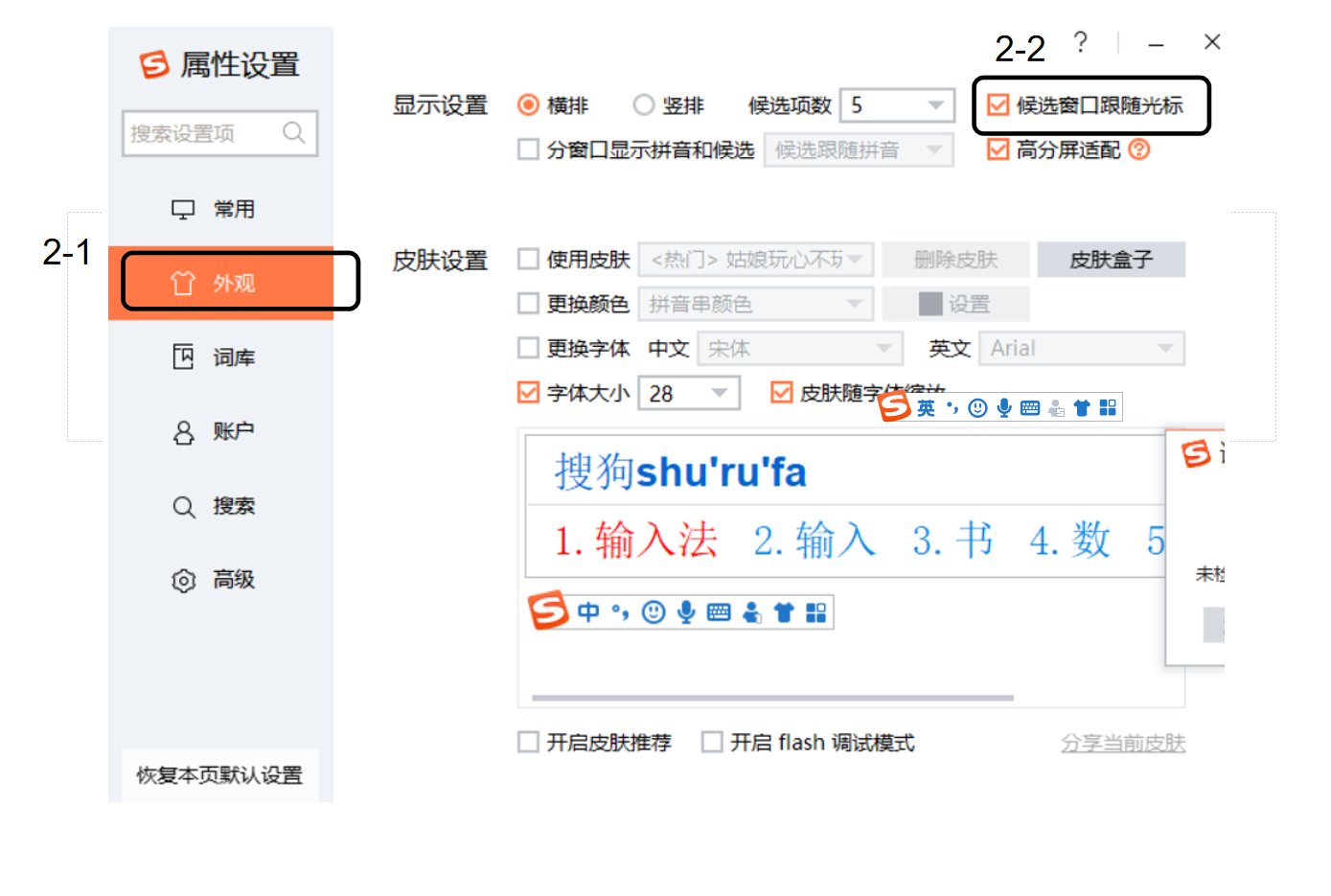Click the 皮肤盒子 button

[1112, 259]
